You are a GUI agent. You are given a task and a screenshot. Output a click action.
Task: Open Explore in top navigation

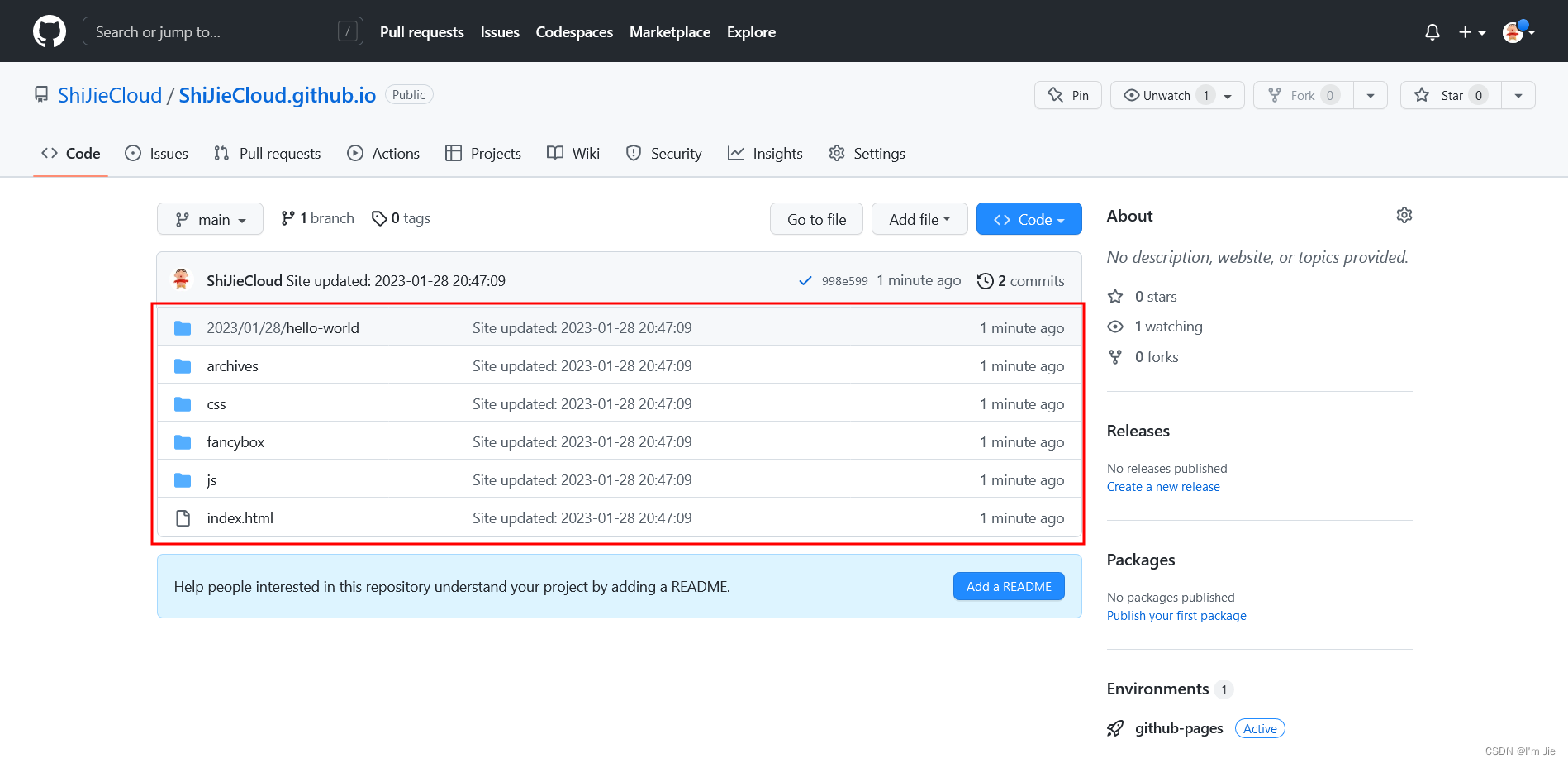pyautogui.click(x=751, y=32)
